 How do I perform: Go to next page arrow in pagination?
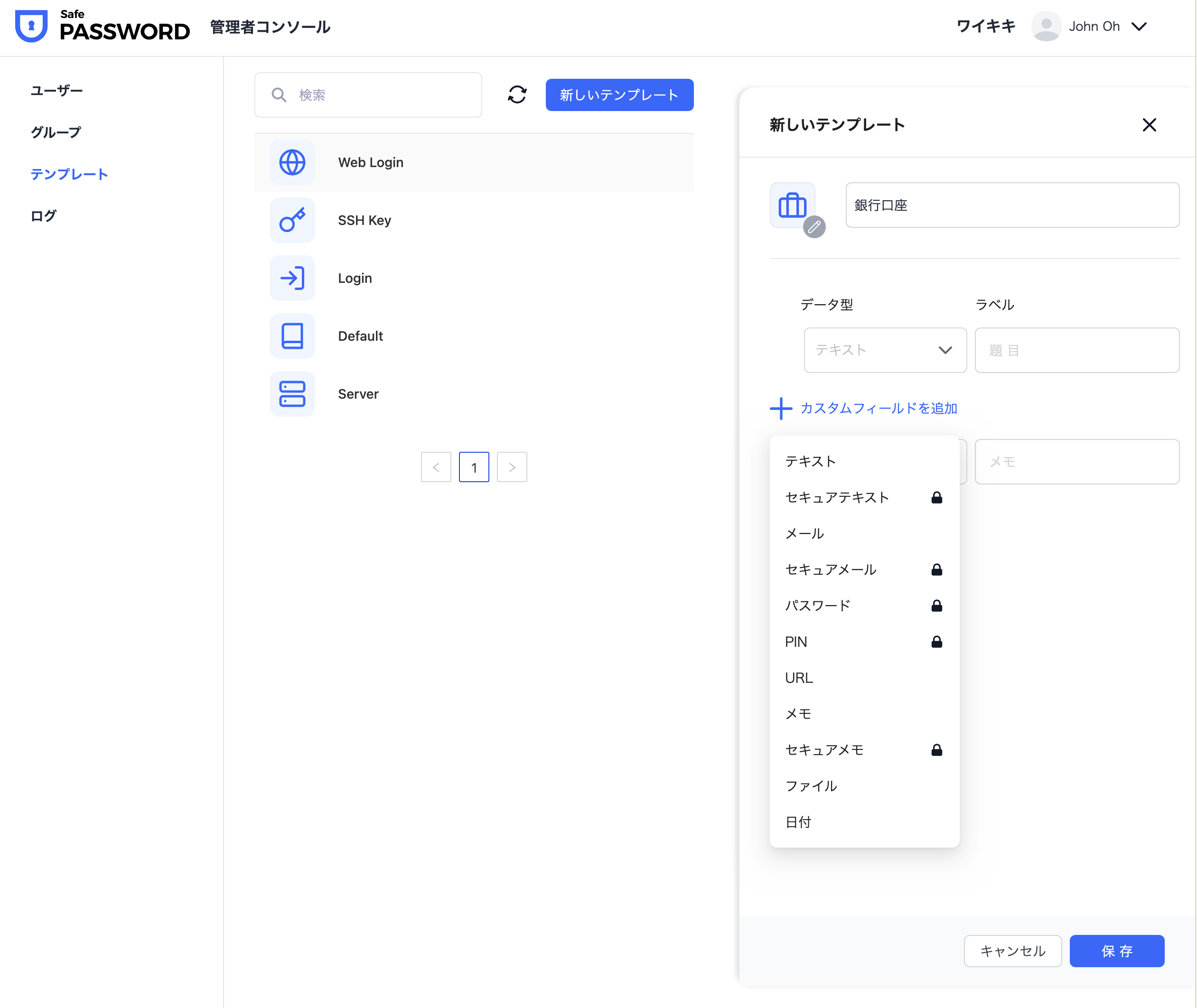click(511, 467)
